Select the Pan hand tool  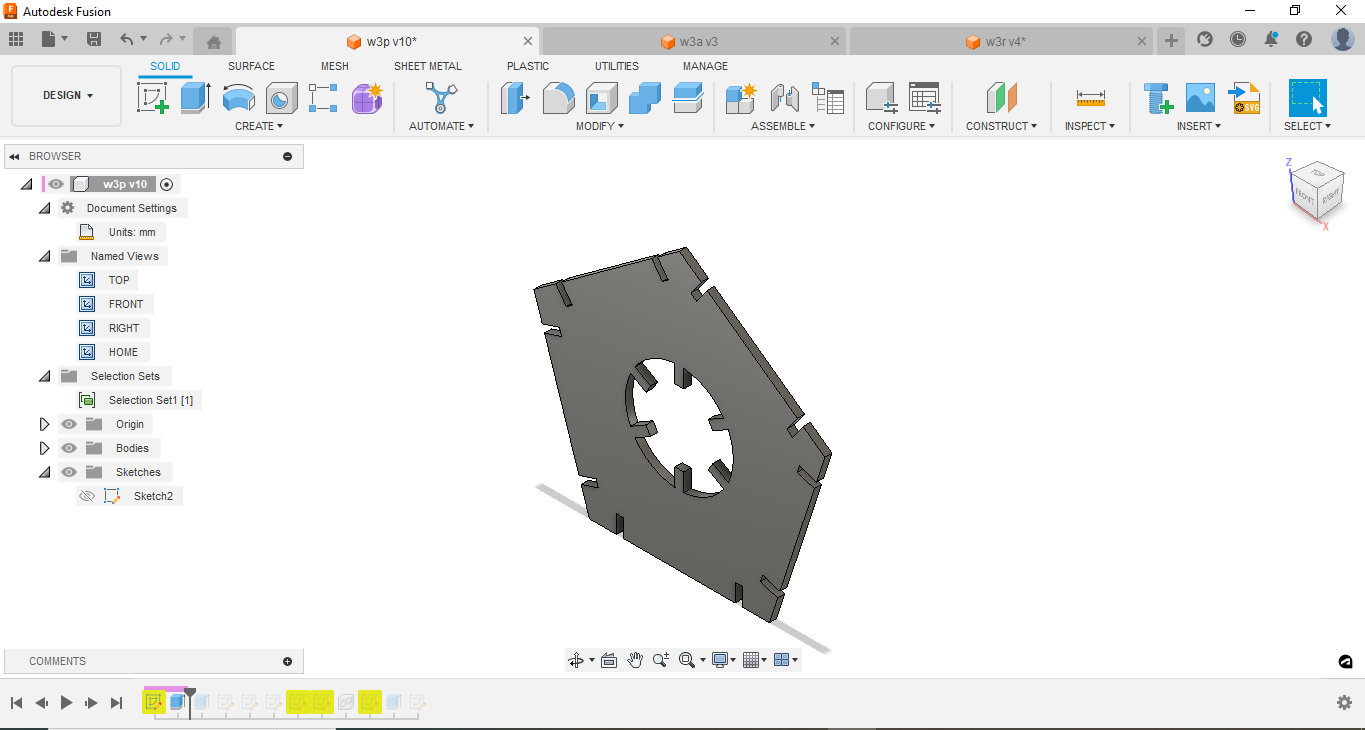[x=635, y=660]
